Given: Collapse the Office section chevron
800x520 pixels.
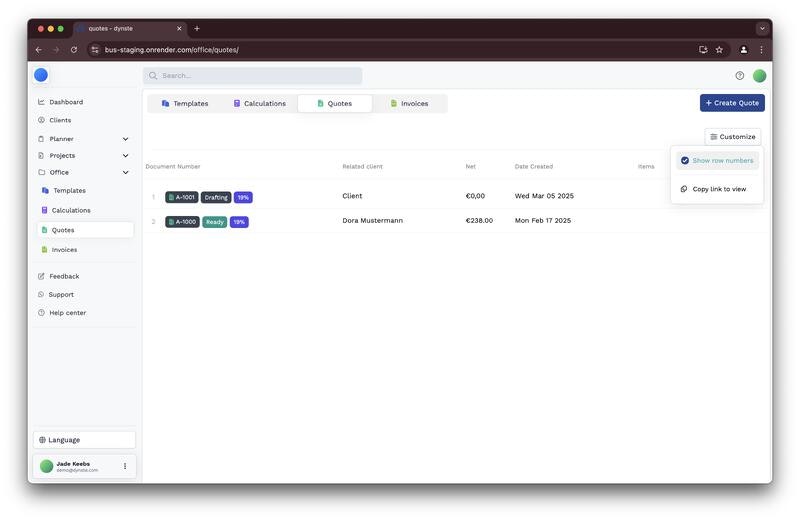Looking at the screenshot, I should click(126, 172).
